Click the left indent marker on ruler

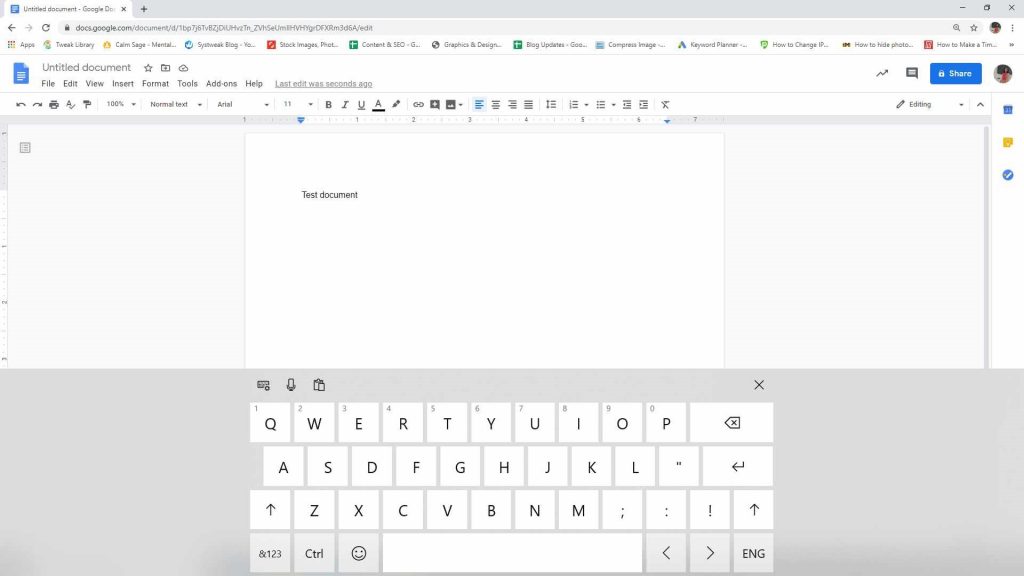pos(301,121)
